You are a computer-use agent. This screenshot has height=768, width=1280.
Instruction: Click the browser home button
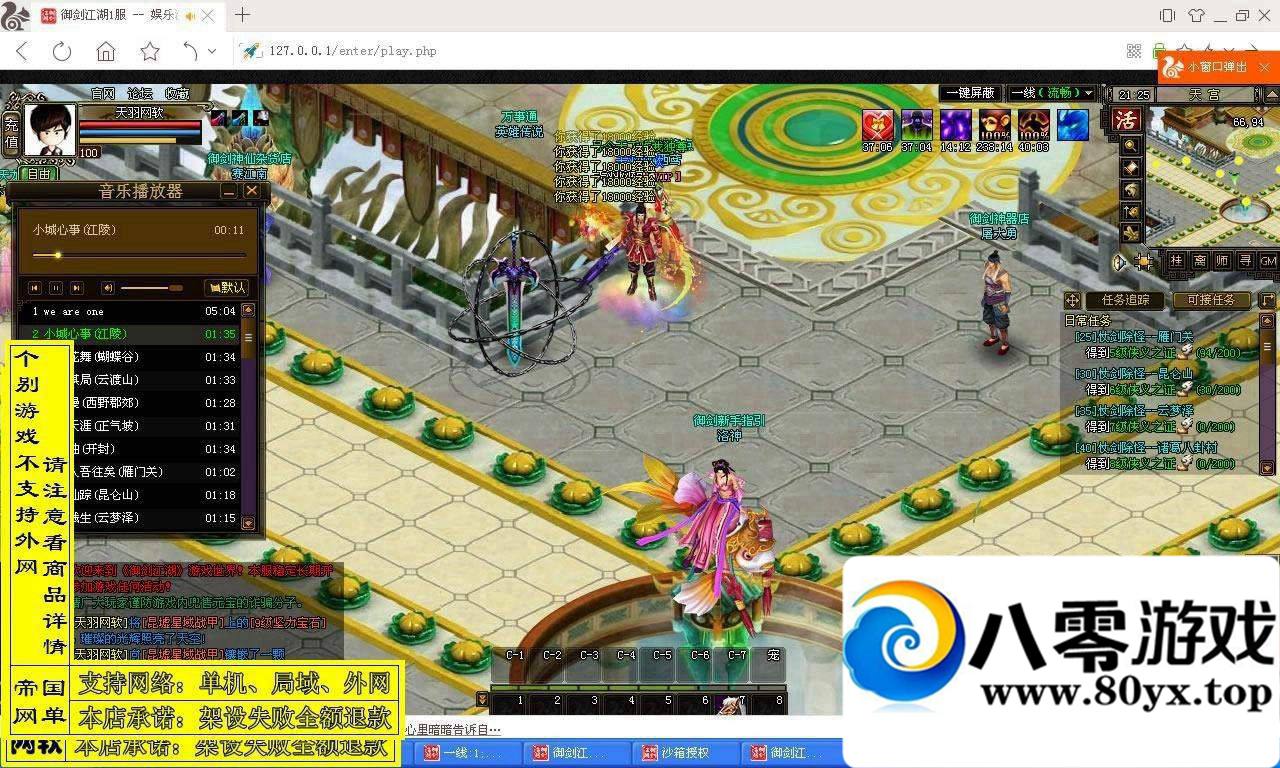click(106, 51)
